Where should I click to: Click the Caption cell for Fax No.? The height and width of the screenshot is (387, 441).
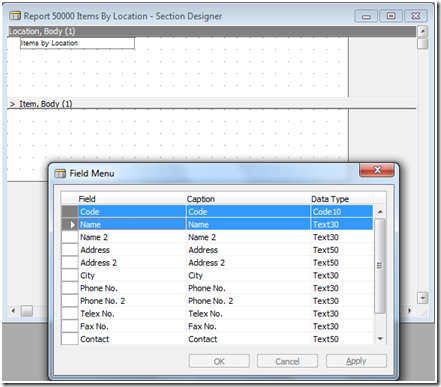[248, 326]
